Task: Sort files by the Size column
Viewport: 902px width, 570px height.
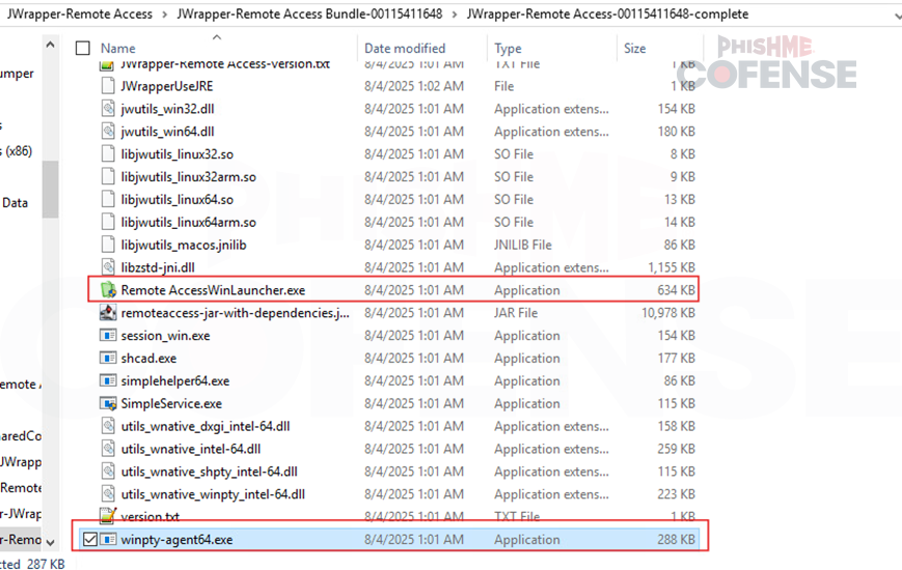Action: pos(634,48)
